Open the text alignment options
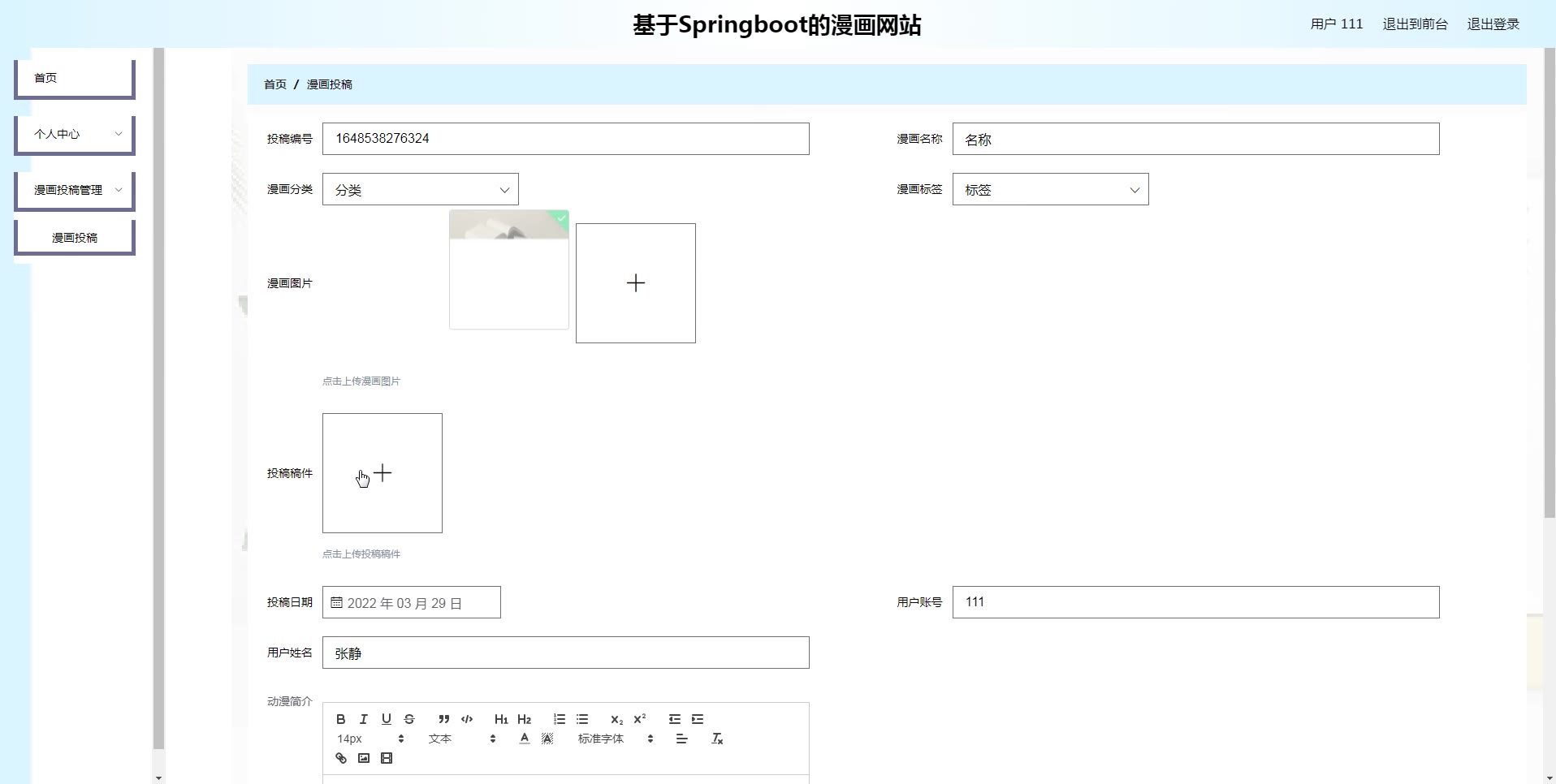1556x784 pixels. pos(682,739)
